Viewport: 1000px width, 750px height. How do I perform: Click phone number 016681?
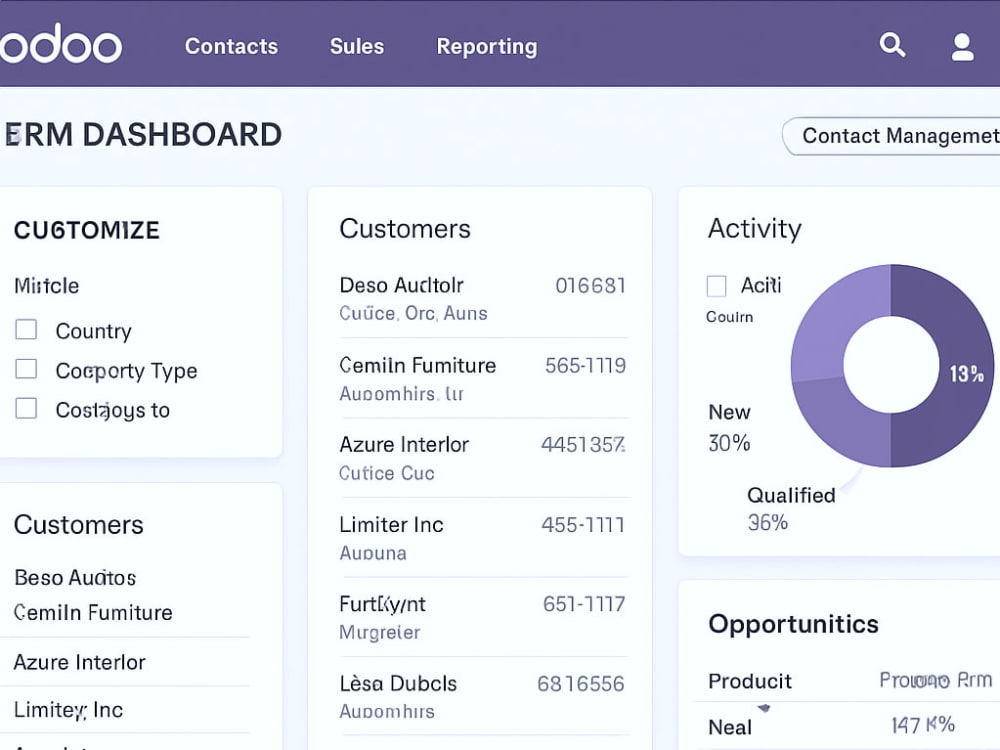click(x=591, y=286)
